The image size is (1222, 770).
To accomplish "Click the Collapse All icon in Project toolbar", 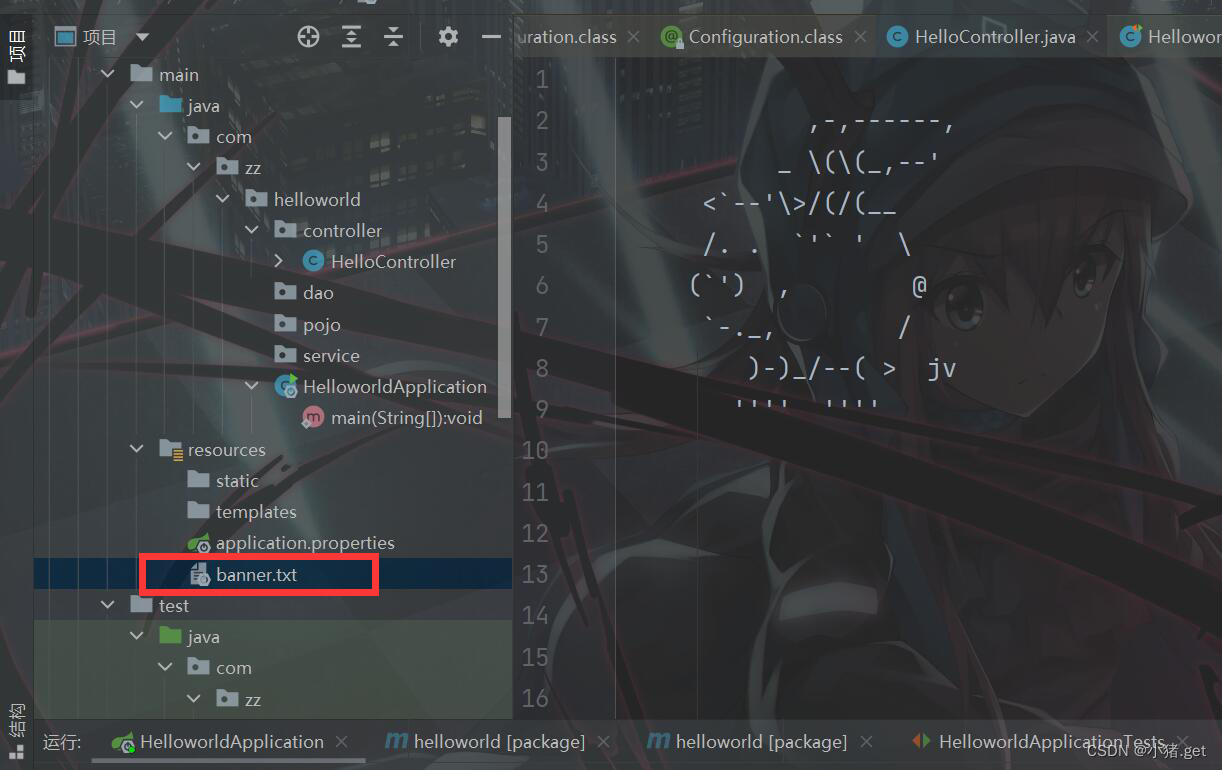I will [393, 36].
